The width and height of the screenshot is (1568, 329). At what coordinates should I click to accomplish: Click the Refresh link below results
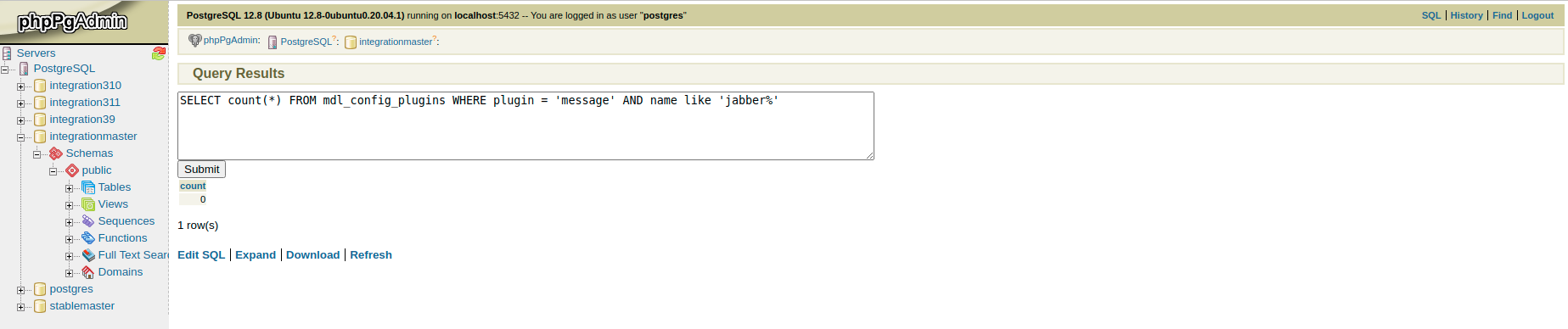[x=371, y=255]
